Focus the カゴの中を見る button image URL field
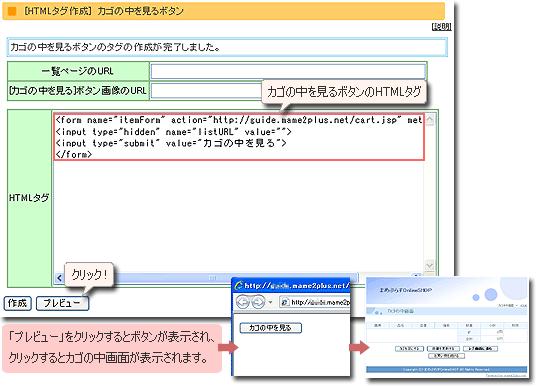 [207, 91]
